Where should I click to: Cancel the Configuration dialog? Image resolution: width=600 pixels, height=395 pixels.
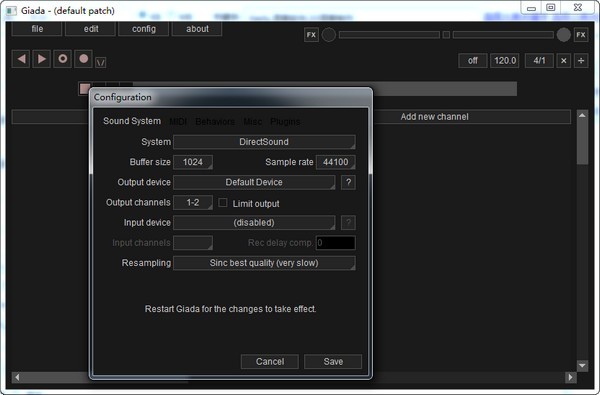pos(270,361)
